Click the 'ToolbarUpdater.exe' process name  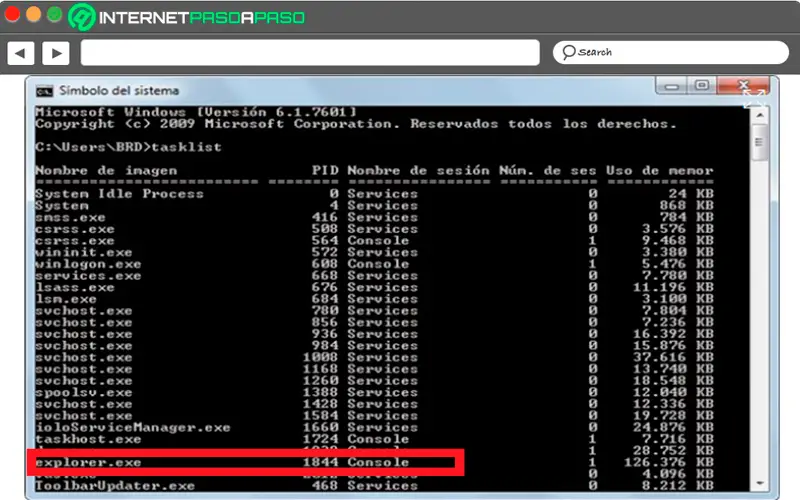[x=115, y=486]
